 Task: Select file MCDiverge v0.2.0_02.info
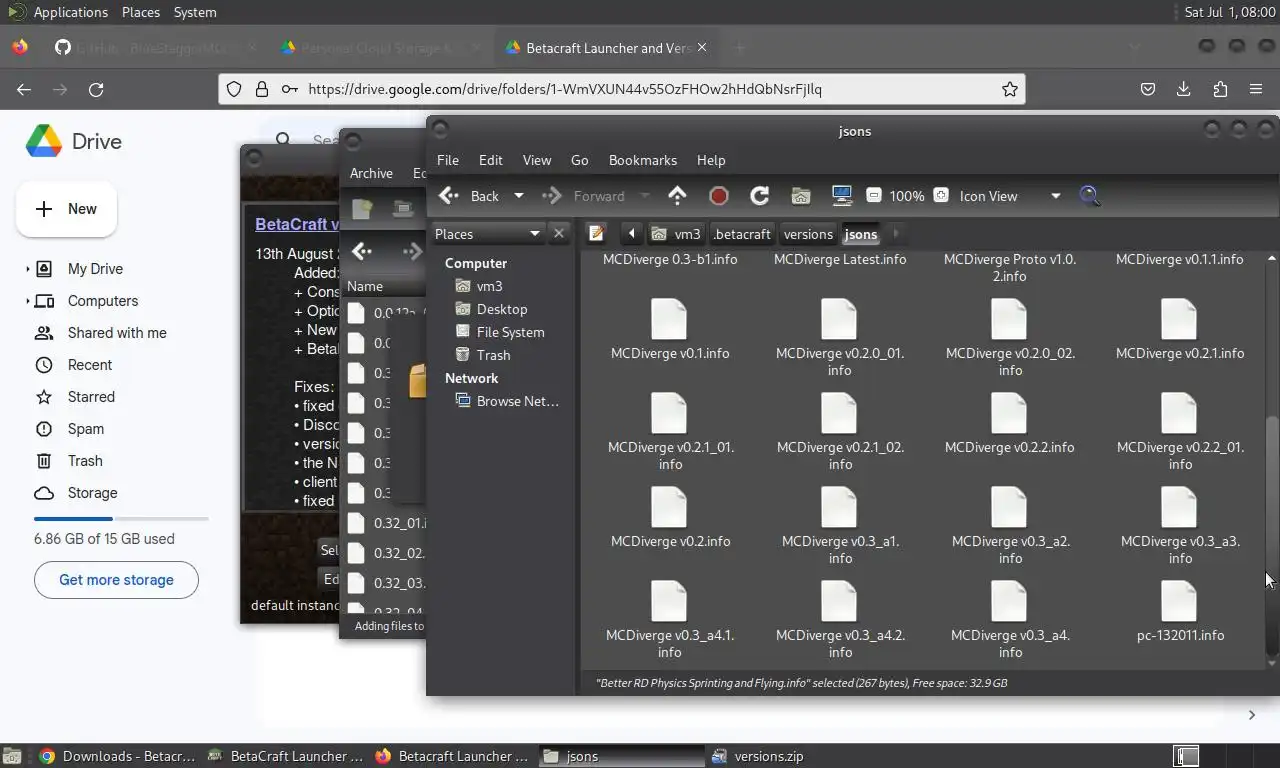[x=1010, y=338]
